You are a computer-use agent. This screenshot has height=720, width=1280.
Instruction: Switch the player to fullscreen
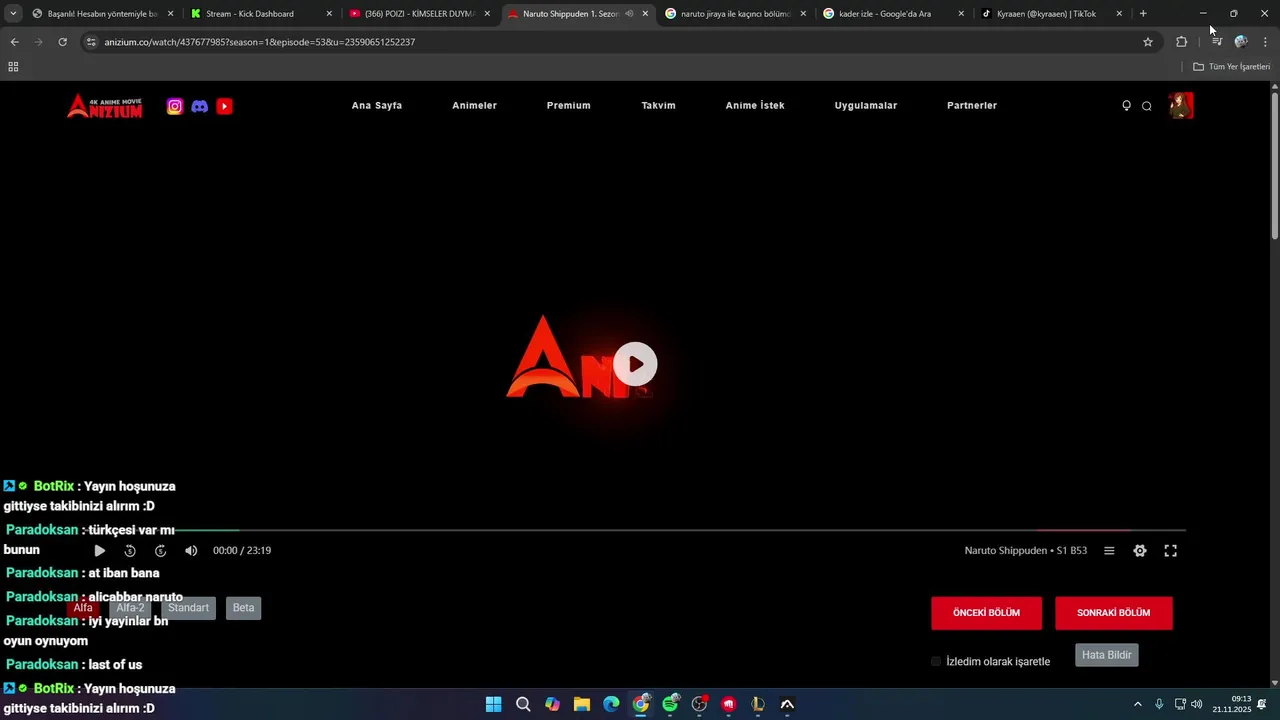tap(1171, 551)
